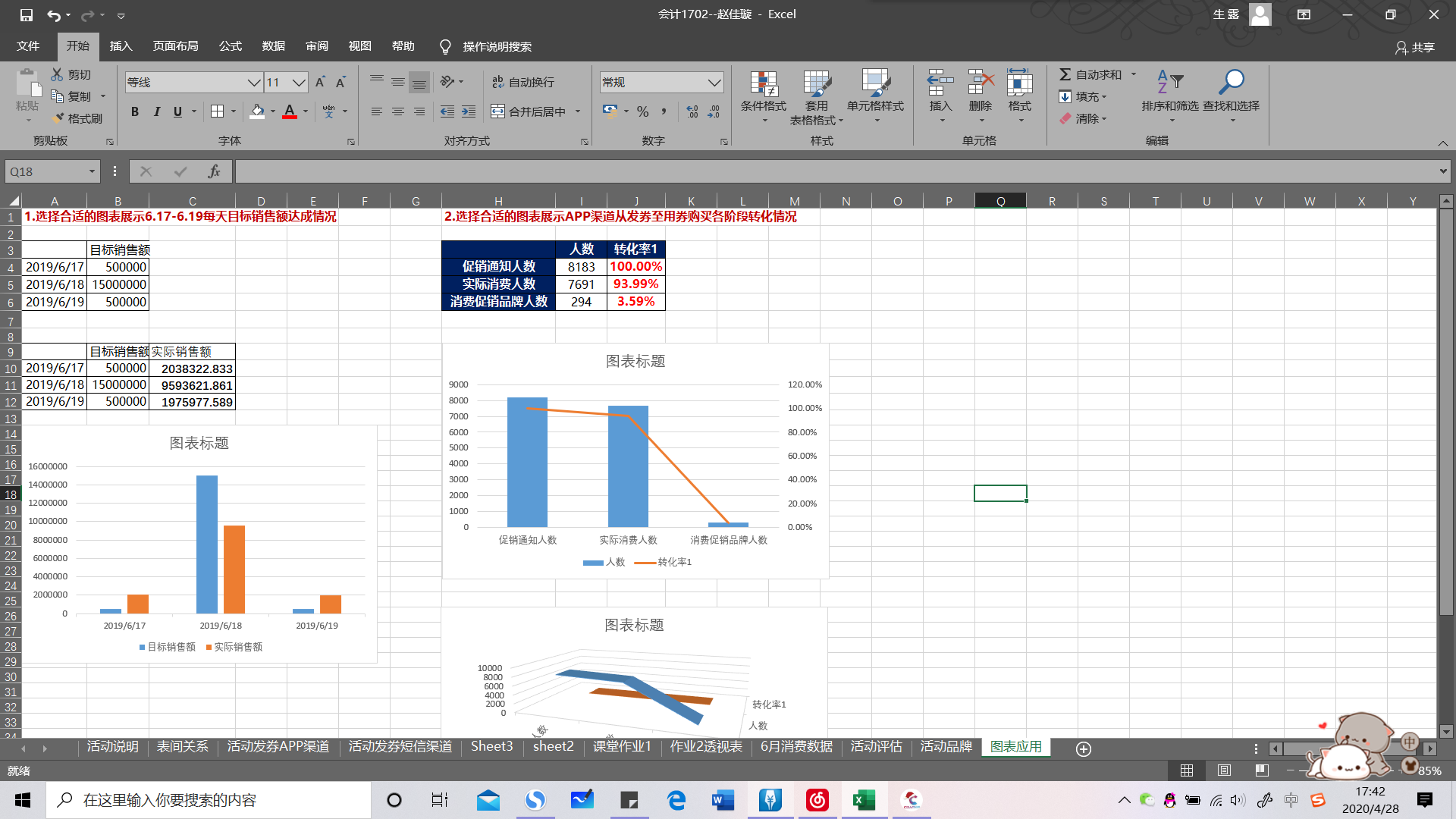This screenshot has height=819, width=1456.
Task: Expand the number format combo box
Action: [x=714, y=82]
